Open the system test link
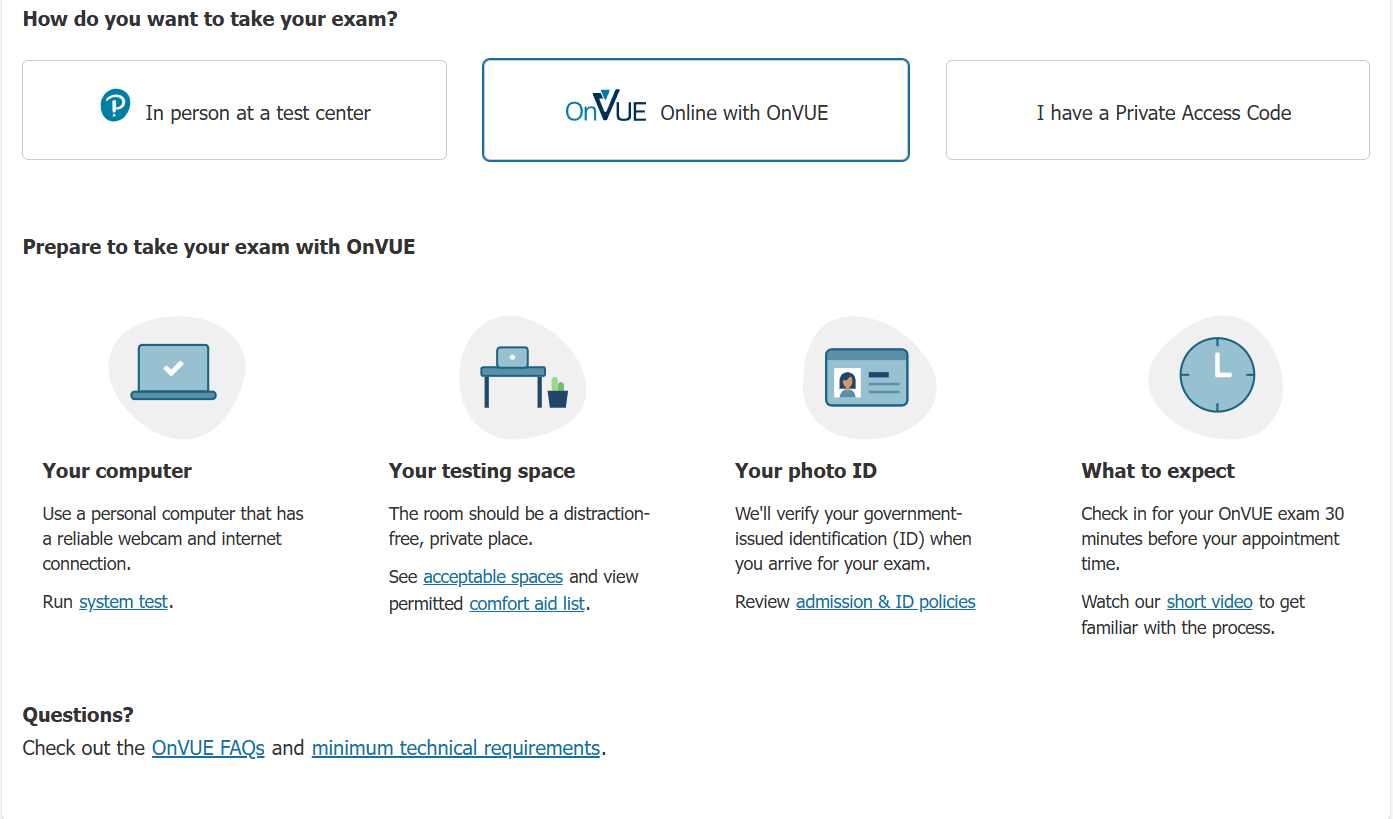1393x819 pixels. (x=124, y=602)
